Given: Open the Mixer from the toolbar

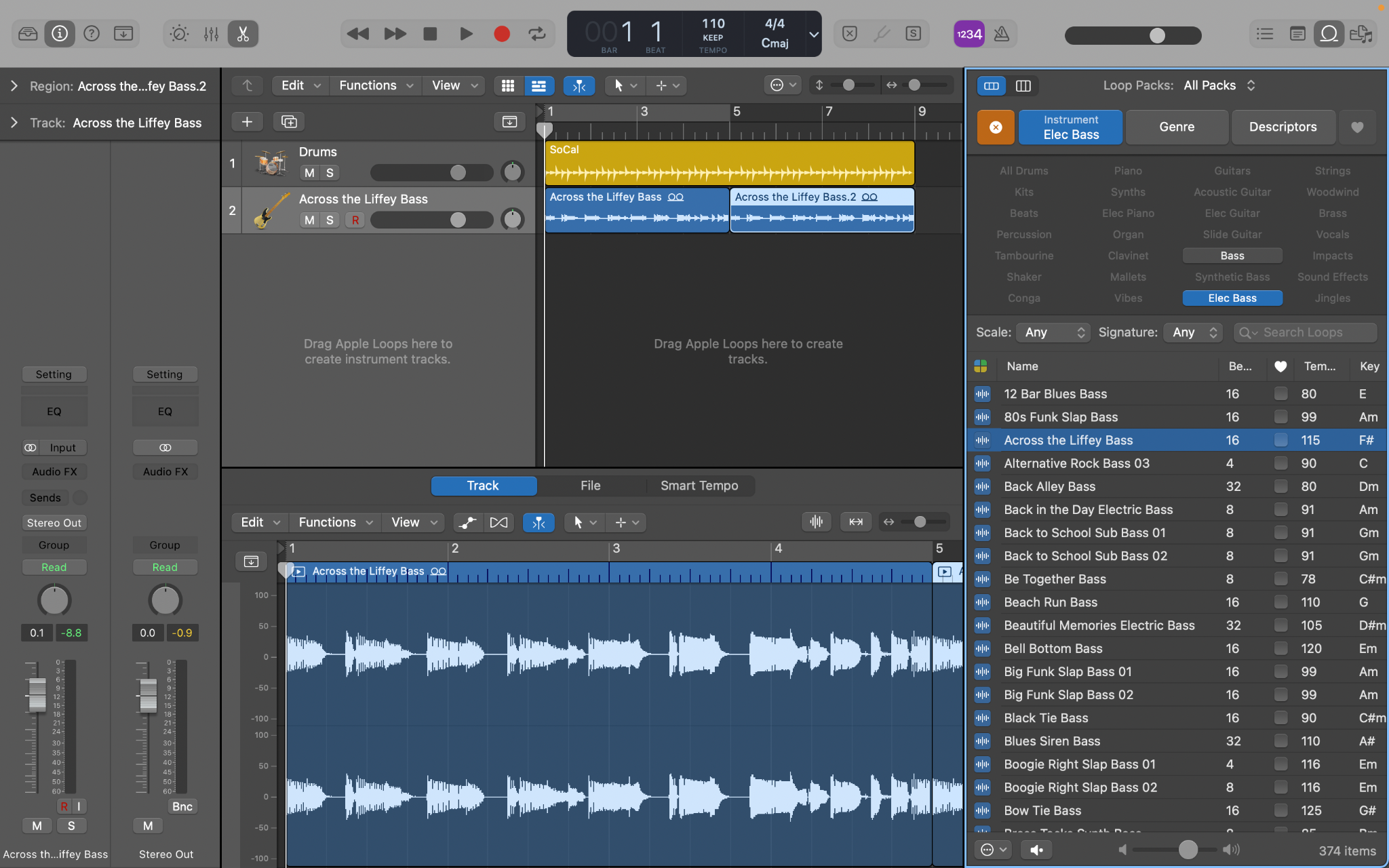Looking at the screenshot, I should tap(212, 33).
